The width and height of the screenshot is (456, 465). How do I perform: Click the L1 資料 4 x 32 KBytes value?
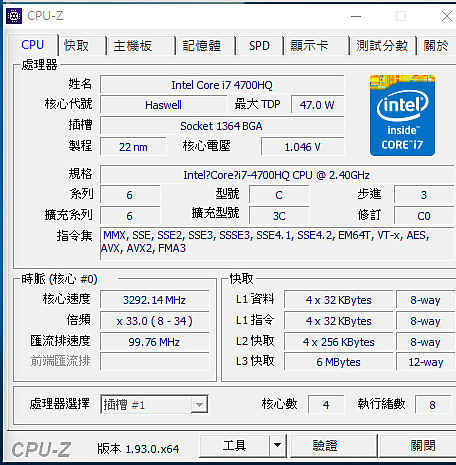(x=339, y=300)
